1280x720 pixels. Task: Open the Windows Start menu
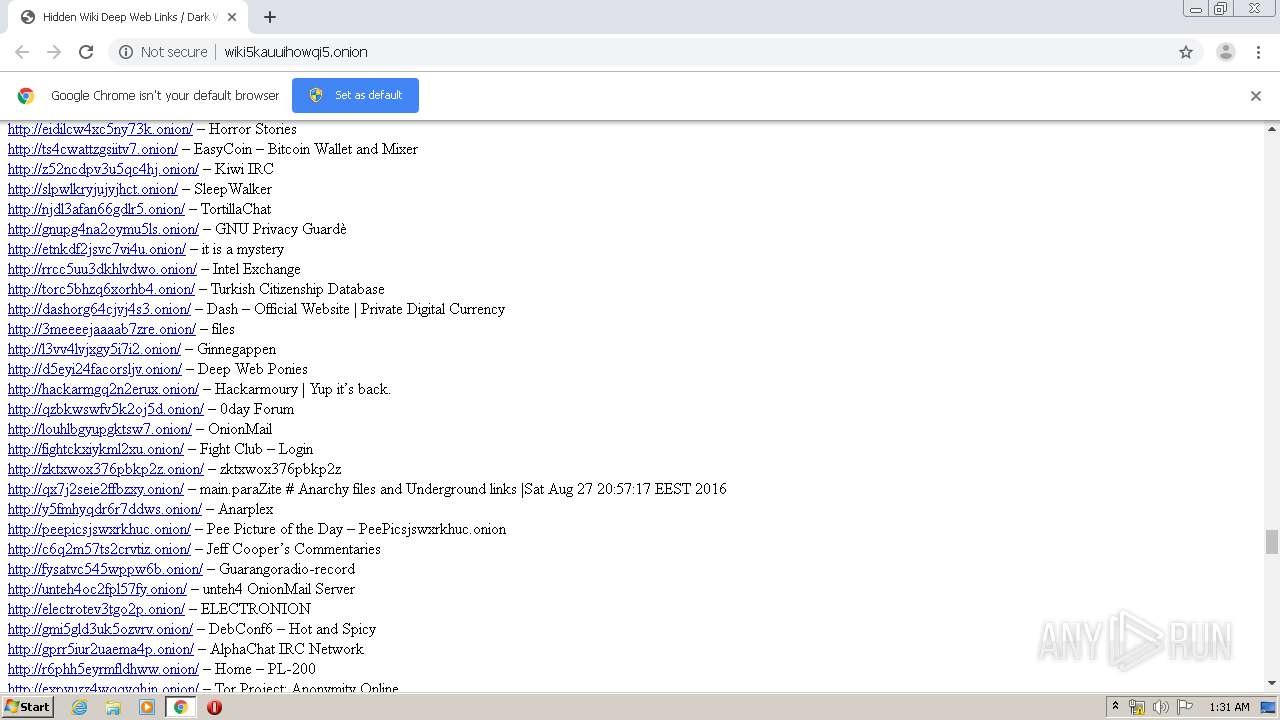[x=28, y=707]
